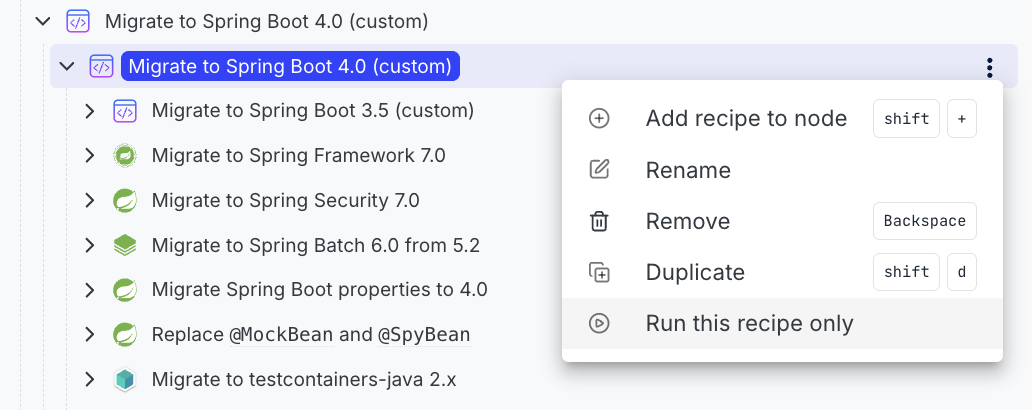
Task: Click the Spring Batch layers icon
Action: pos(124,245)
